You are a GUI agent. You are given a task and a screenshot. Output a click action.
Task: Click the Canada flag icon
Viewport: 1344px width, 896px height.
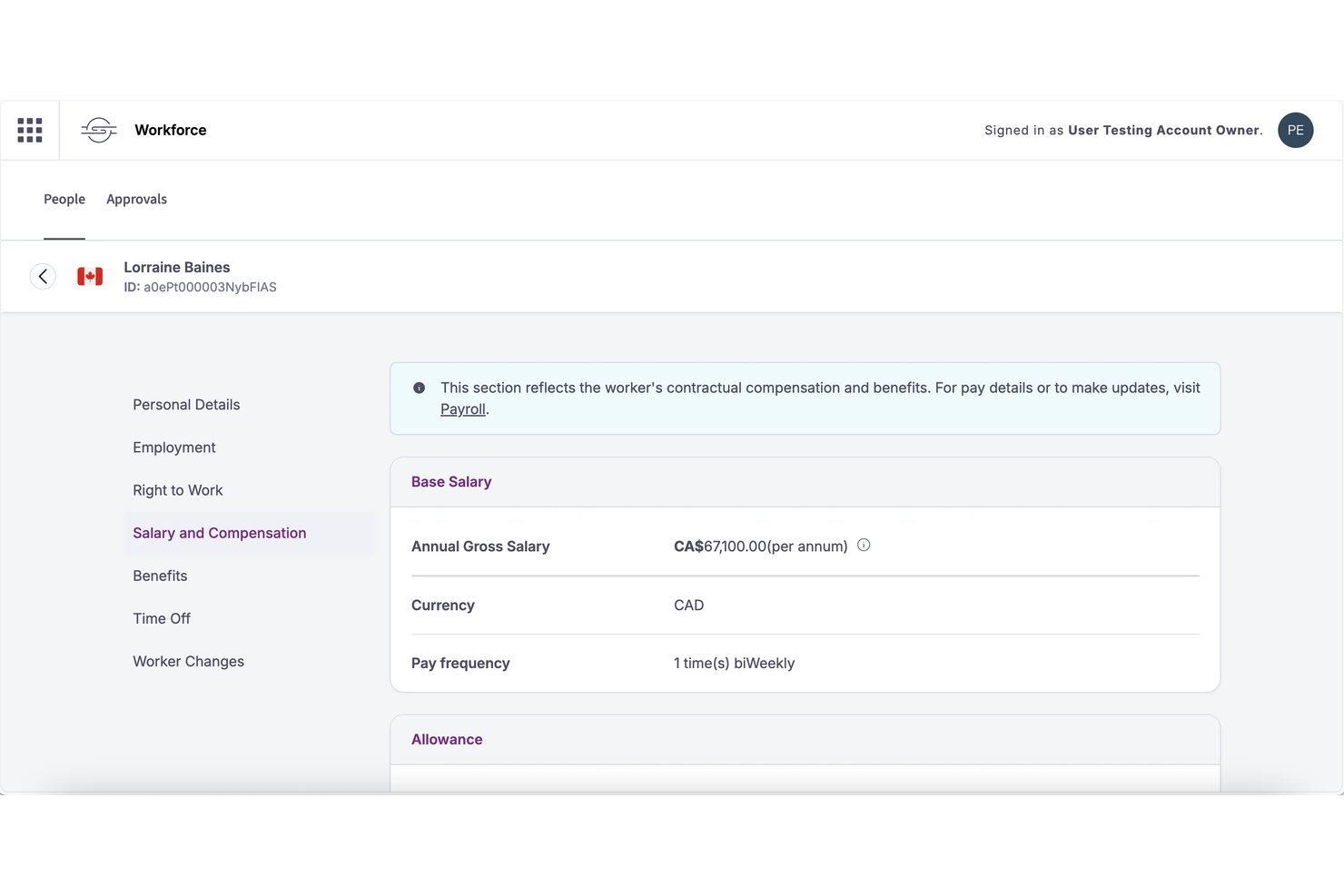[90, 276]
